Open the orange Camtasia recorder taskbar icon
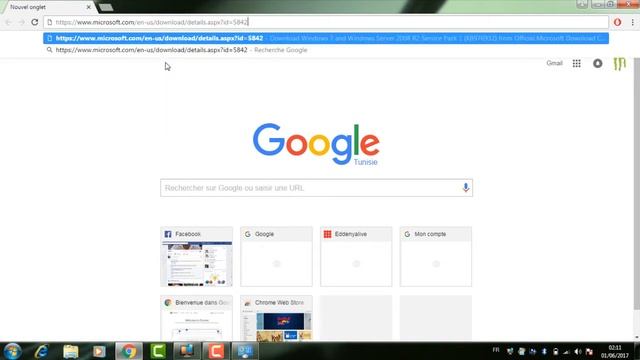This screenshot has height=360, width=640. (x=216, y=351)
